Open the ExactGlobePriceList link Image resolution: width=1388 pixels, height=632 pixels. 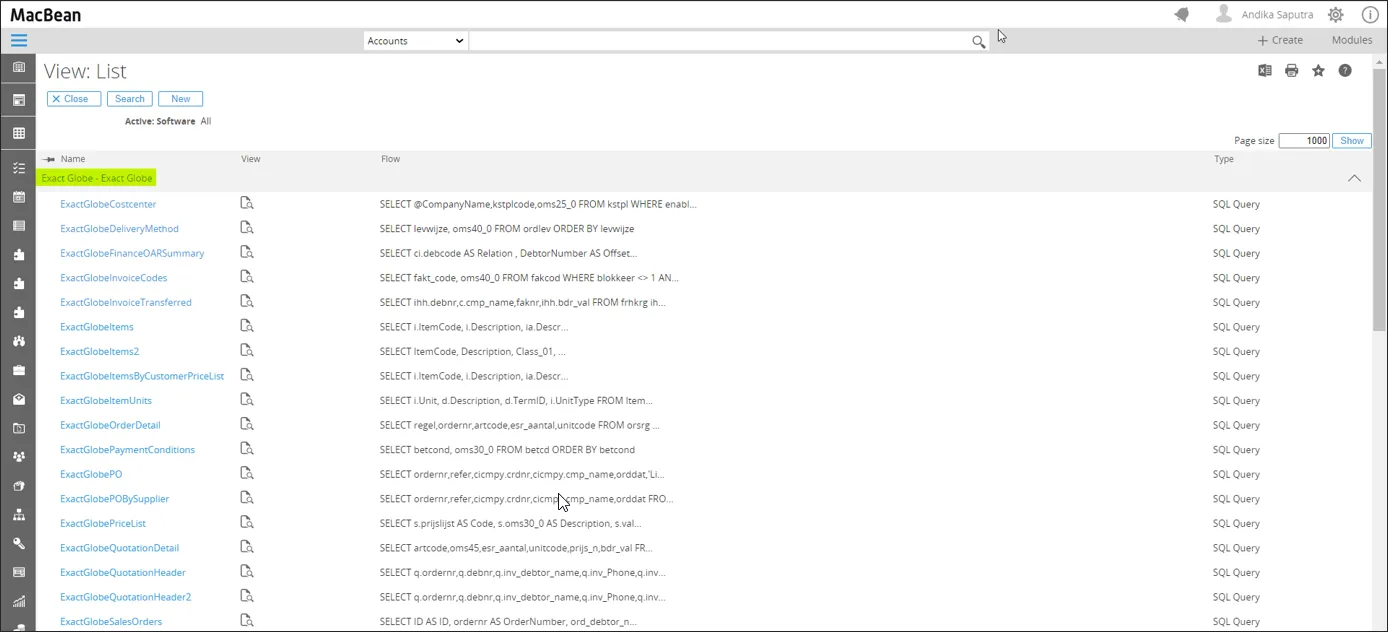pos(103,523)
